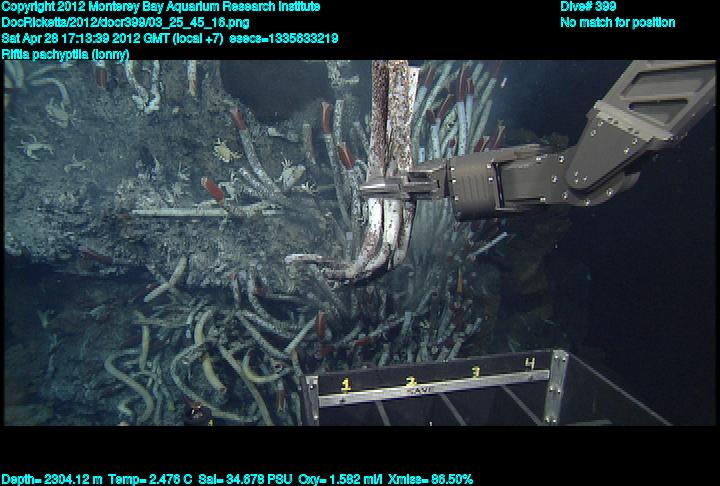Image resolution: width=720 pixels, height=486 pixels.
Task: Click the yellow number 3 on the sample rack
Action: point(476,372)
